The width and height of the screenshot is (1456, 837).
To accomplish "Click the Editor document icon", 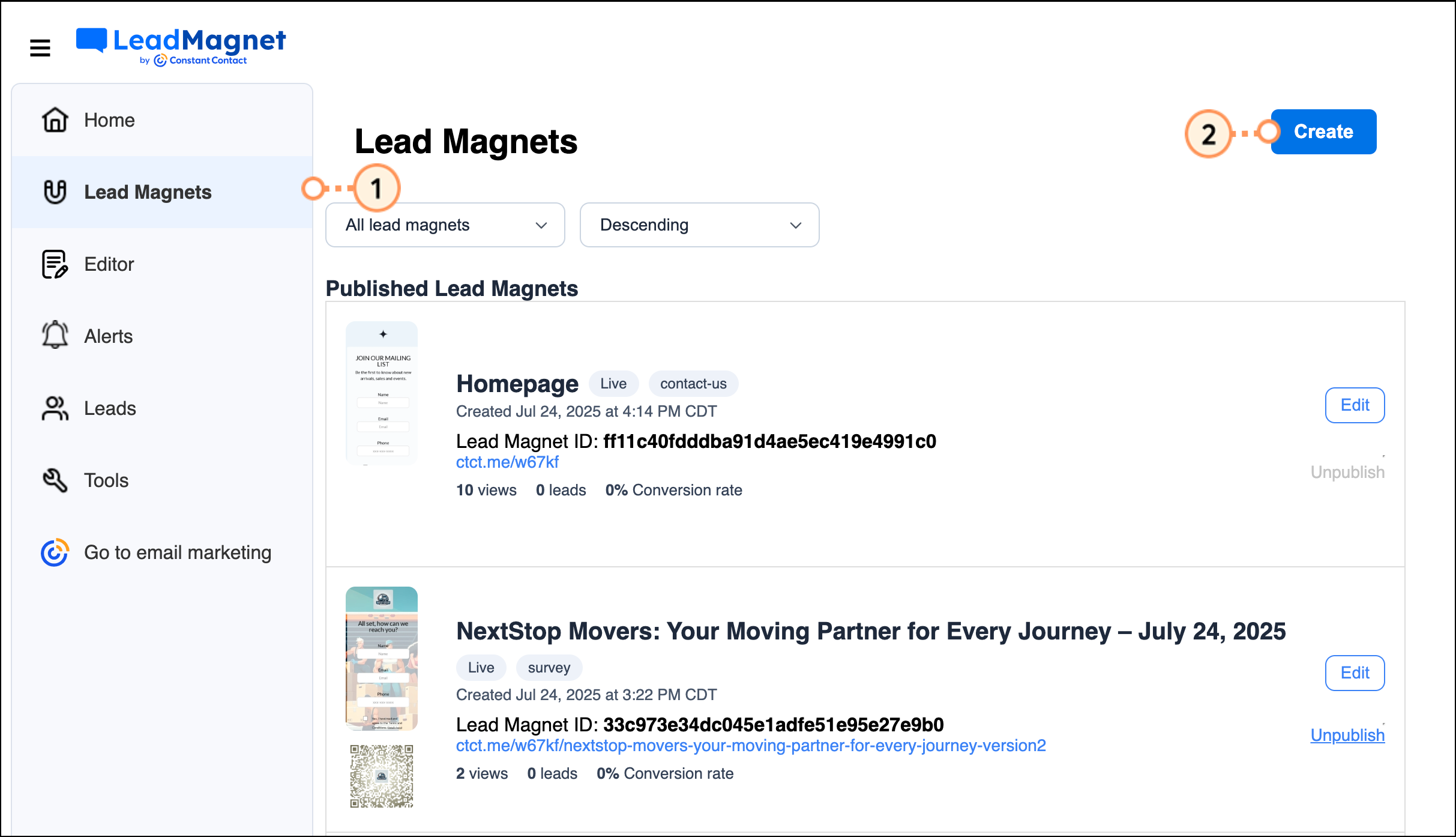I will (x=55, y=264).
